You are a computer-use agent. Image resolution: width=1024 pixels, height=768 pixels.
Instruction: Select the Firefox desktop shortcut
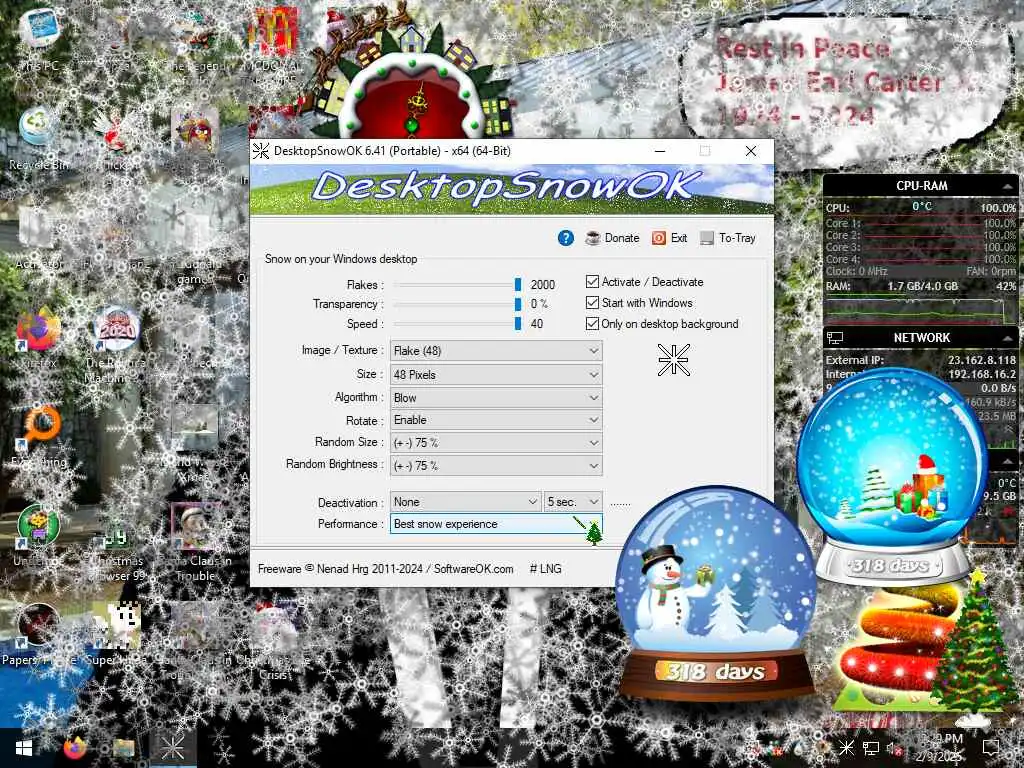point(39,337)
